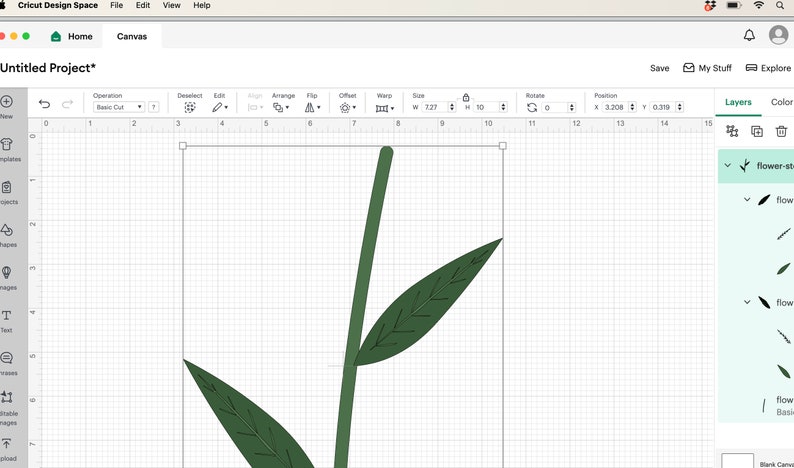Duplicate the selected layer

click(757, 131)
